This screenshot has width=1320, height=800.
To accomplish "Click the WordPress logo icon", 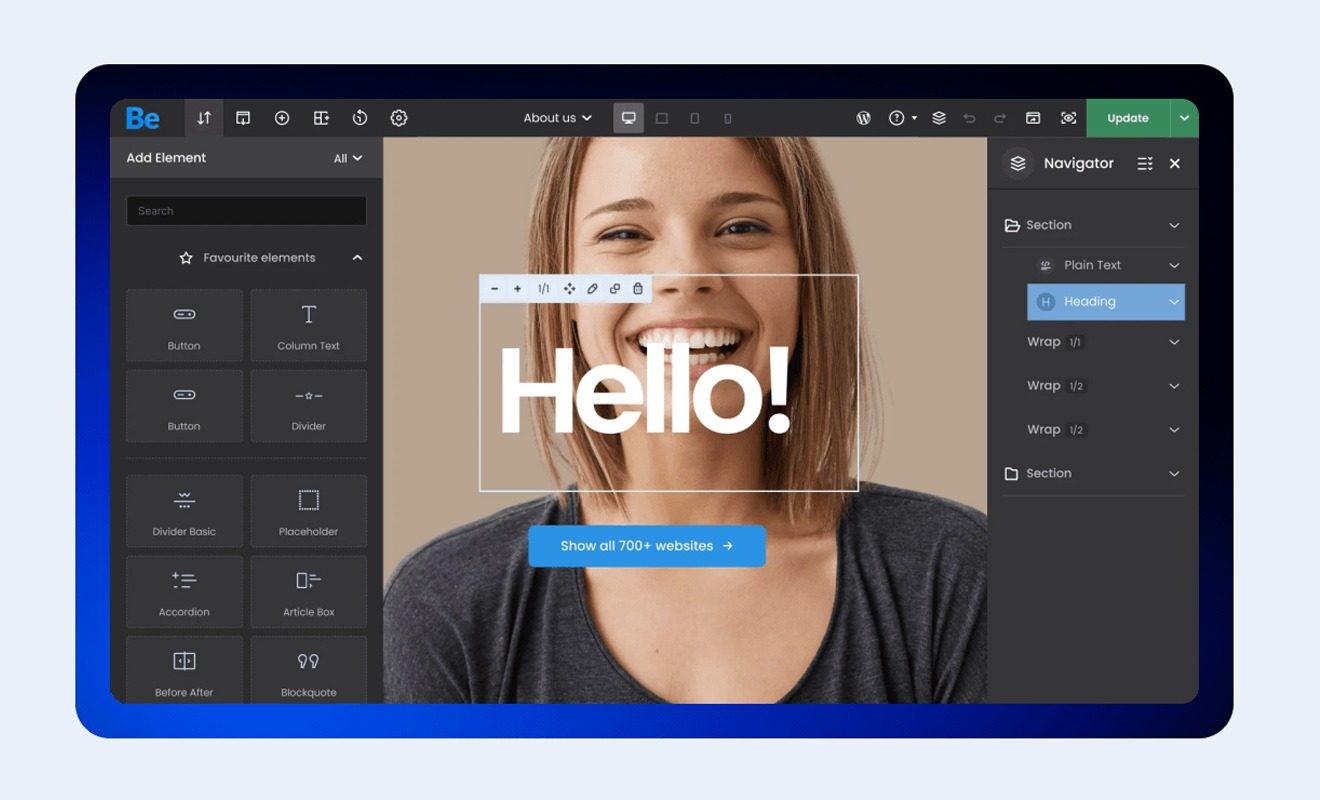I will point(864,118).
